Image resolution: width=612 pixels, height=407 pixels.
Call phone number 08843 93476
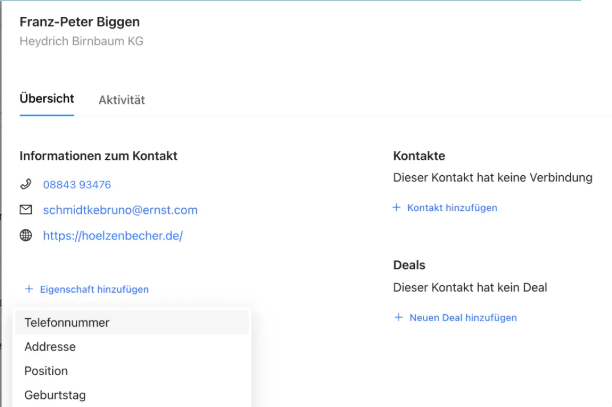(x=77, y=185)
